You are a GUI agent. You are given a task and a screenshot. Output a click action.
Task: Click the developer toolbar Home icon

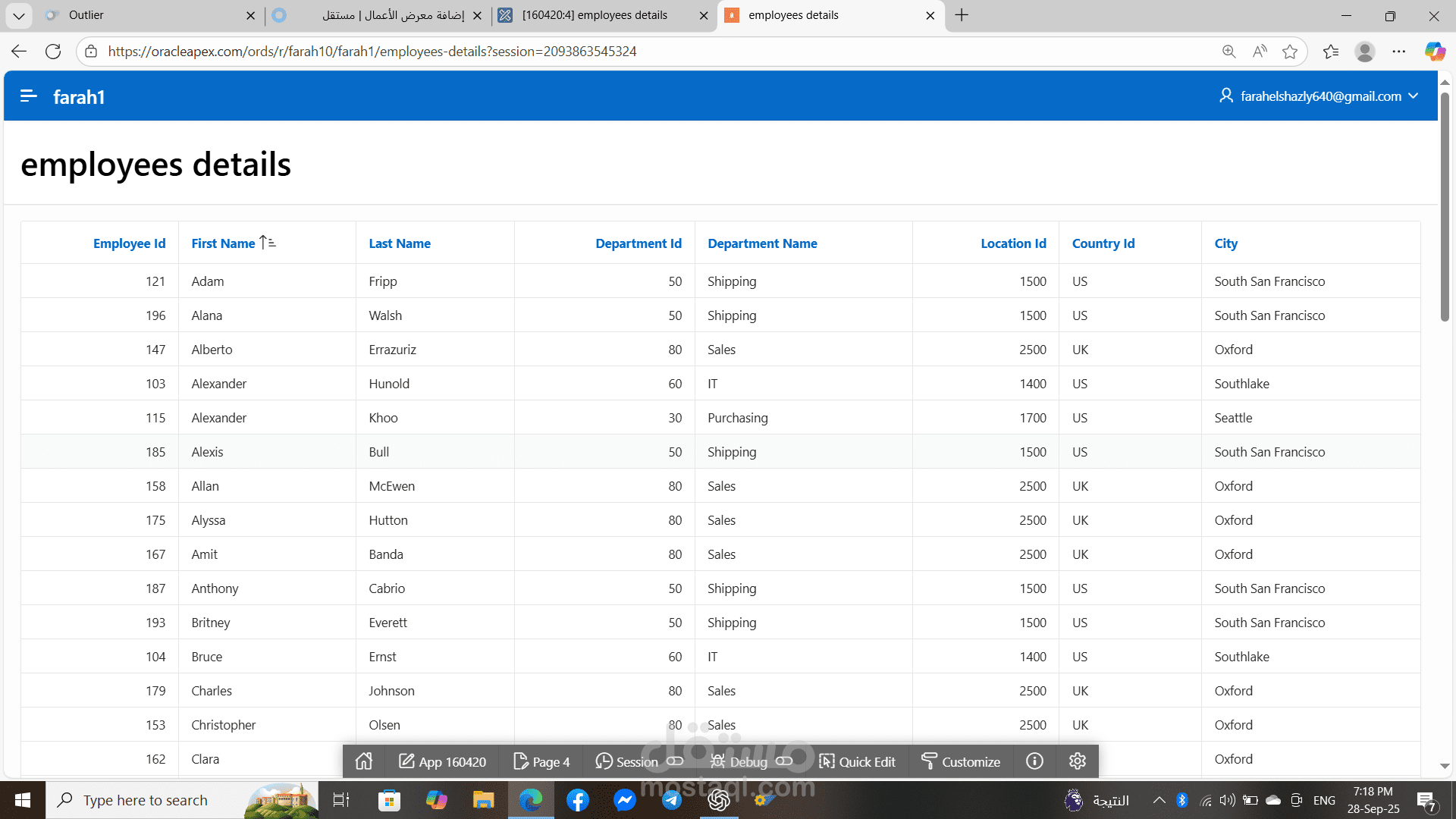pyautogui.click(x=364, y=761)
